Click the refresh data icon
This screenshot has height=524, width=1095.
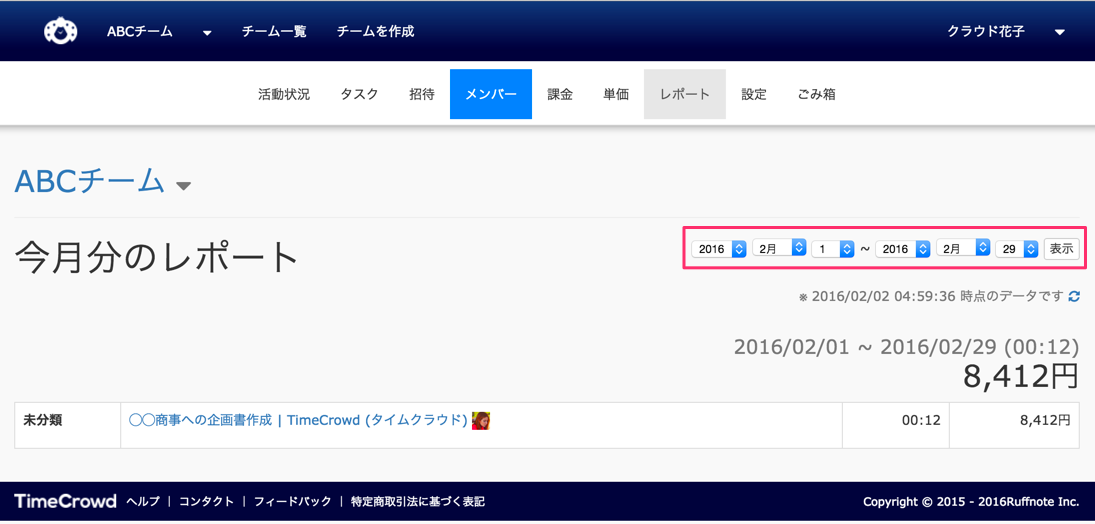[1074, 297]
